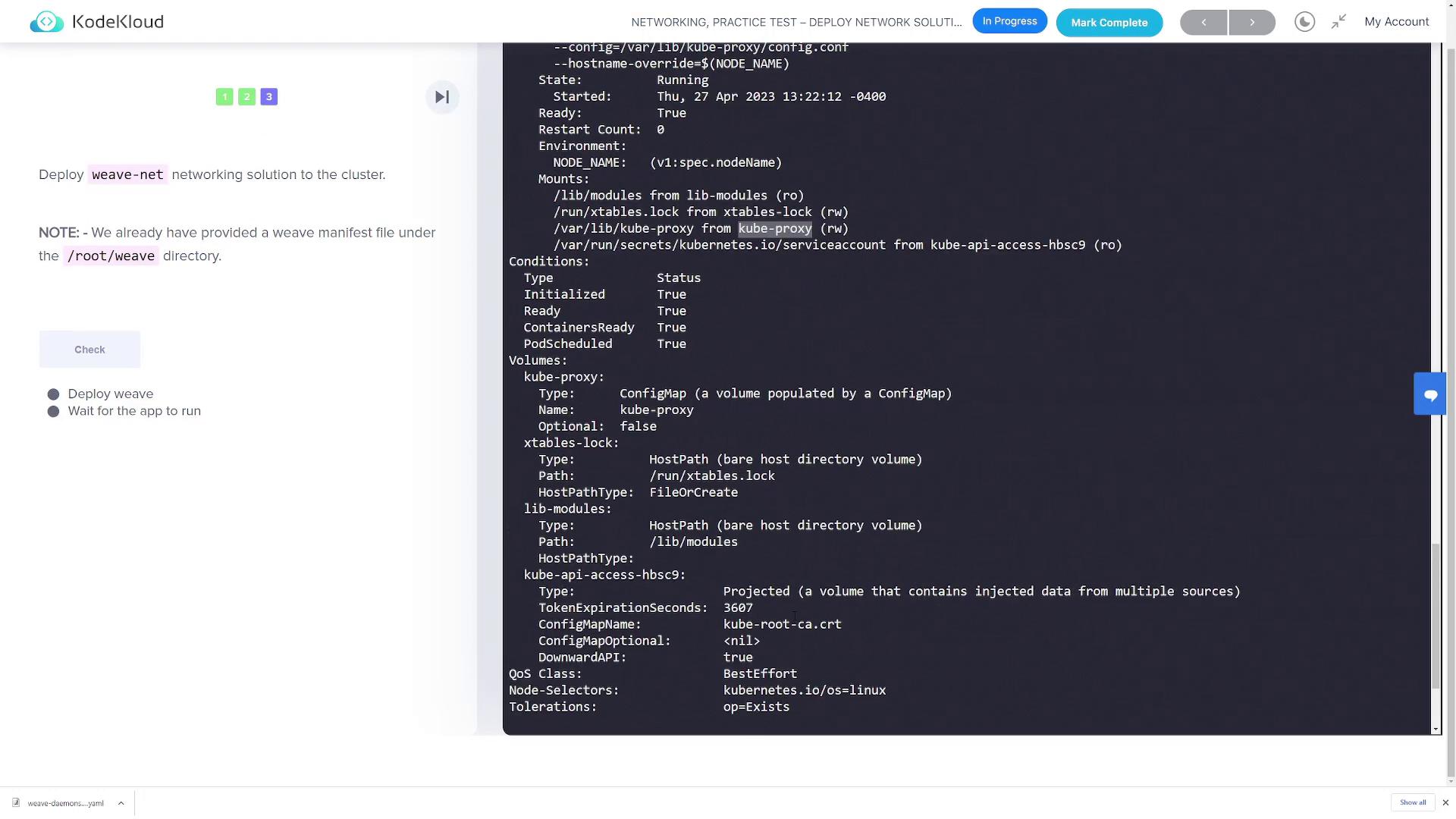1456x819 pixels.
Task: Expand the weave yaml download options chevron
Action: (121, 802)
